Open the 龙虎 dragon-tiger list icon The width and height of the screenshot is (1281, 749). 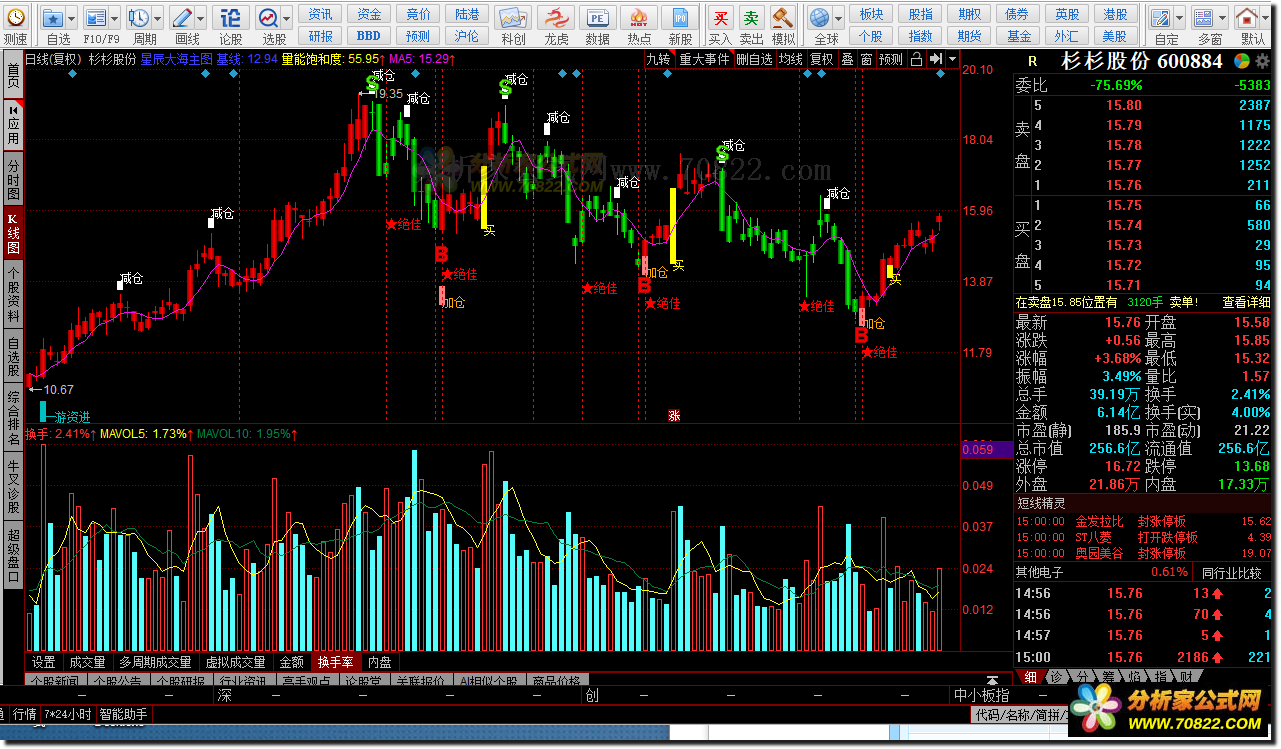556,18
